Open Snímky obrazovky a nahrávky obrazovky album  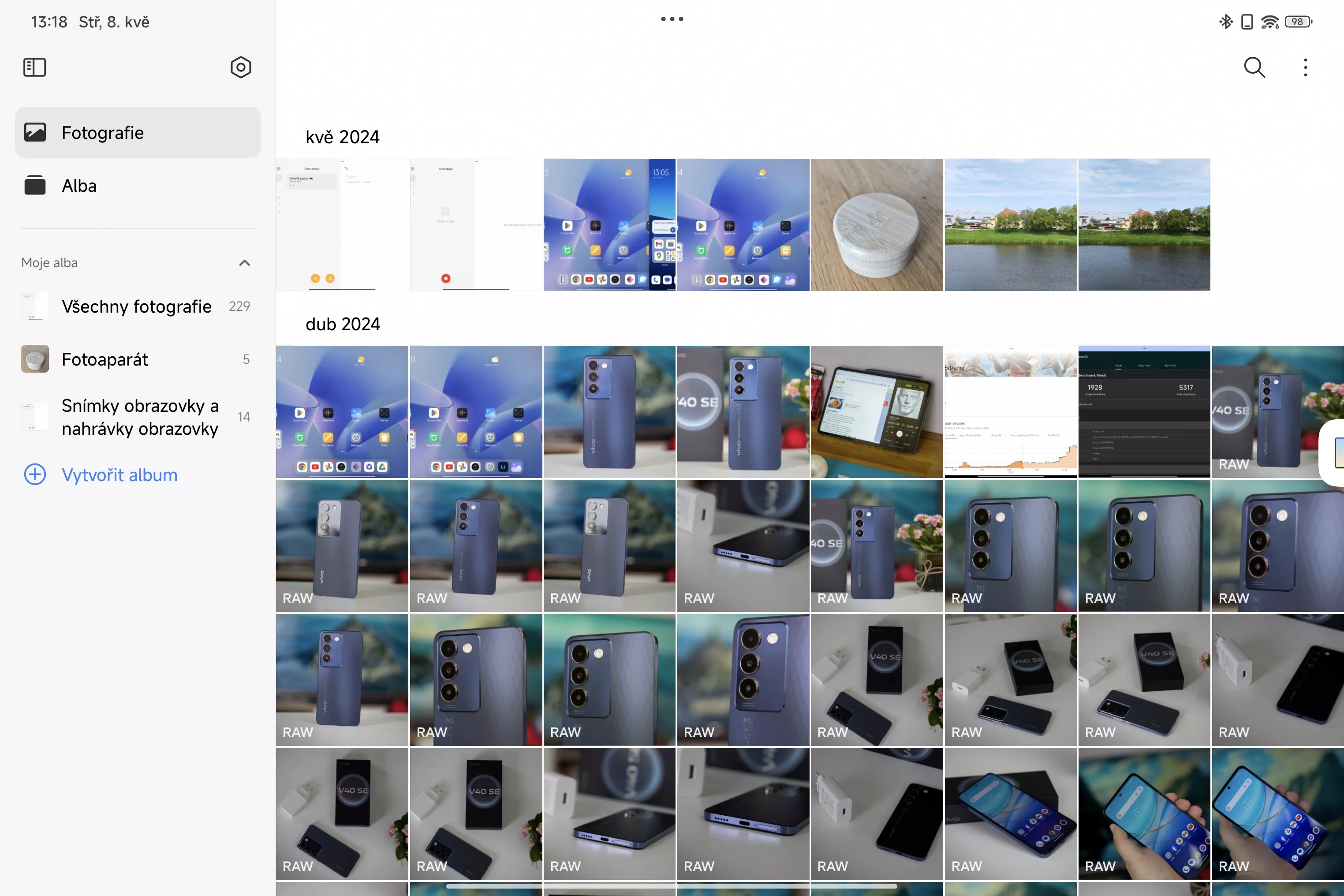coord(138,417)
